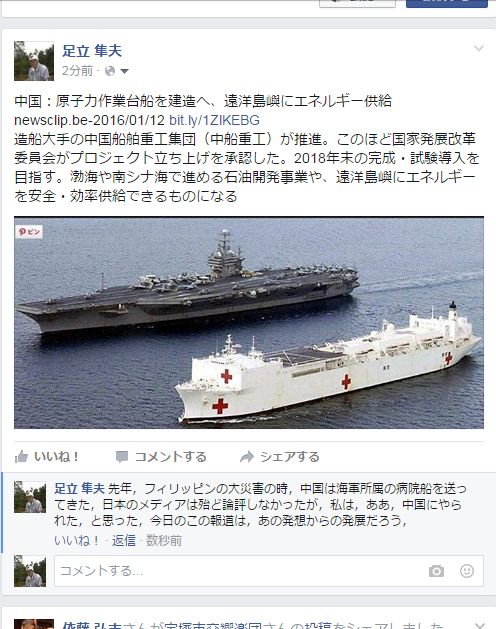Open the bit.ly/1ZIKEBG link
The height and width of the screenshot is (629, 496).
(214, 120)
